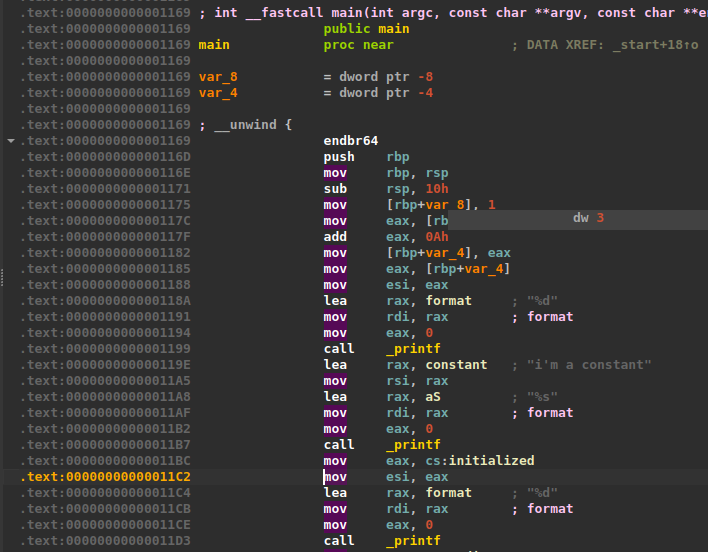
Task: Click the panel splitter handle on left edge
Action: pyautogui.click(x=2, y=278)
